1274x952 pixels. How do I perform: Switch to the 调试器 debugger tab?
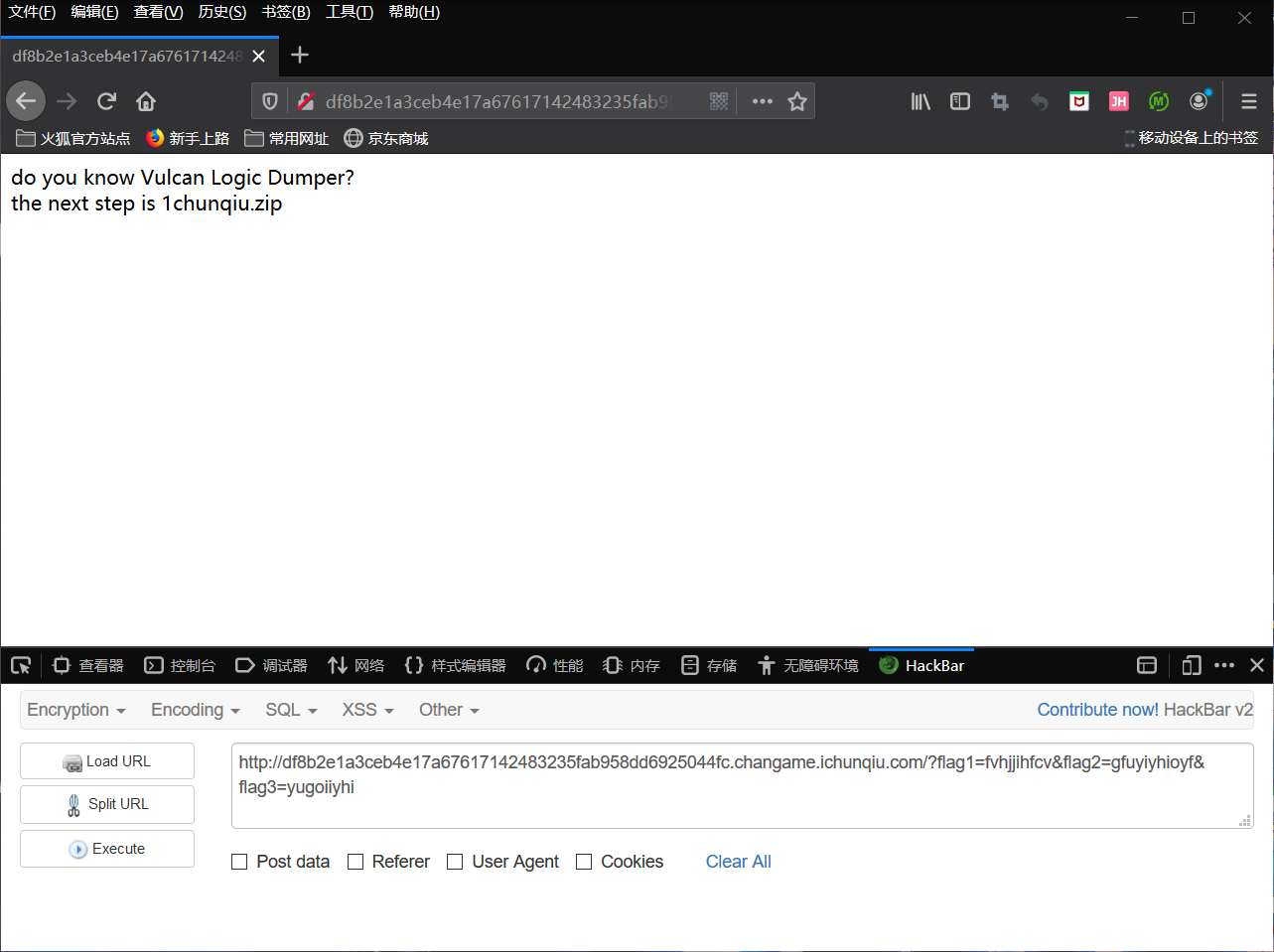(x=271, y=665)
